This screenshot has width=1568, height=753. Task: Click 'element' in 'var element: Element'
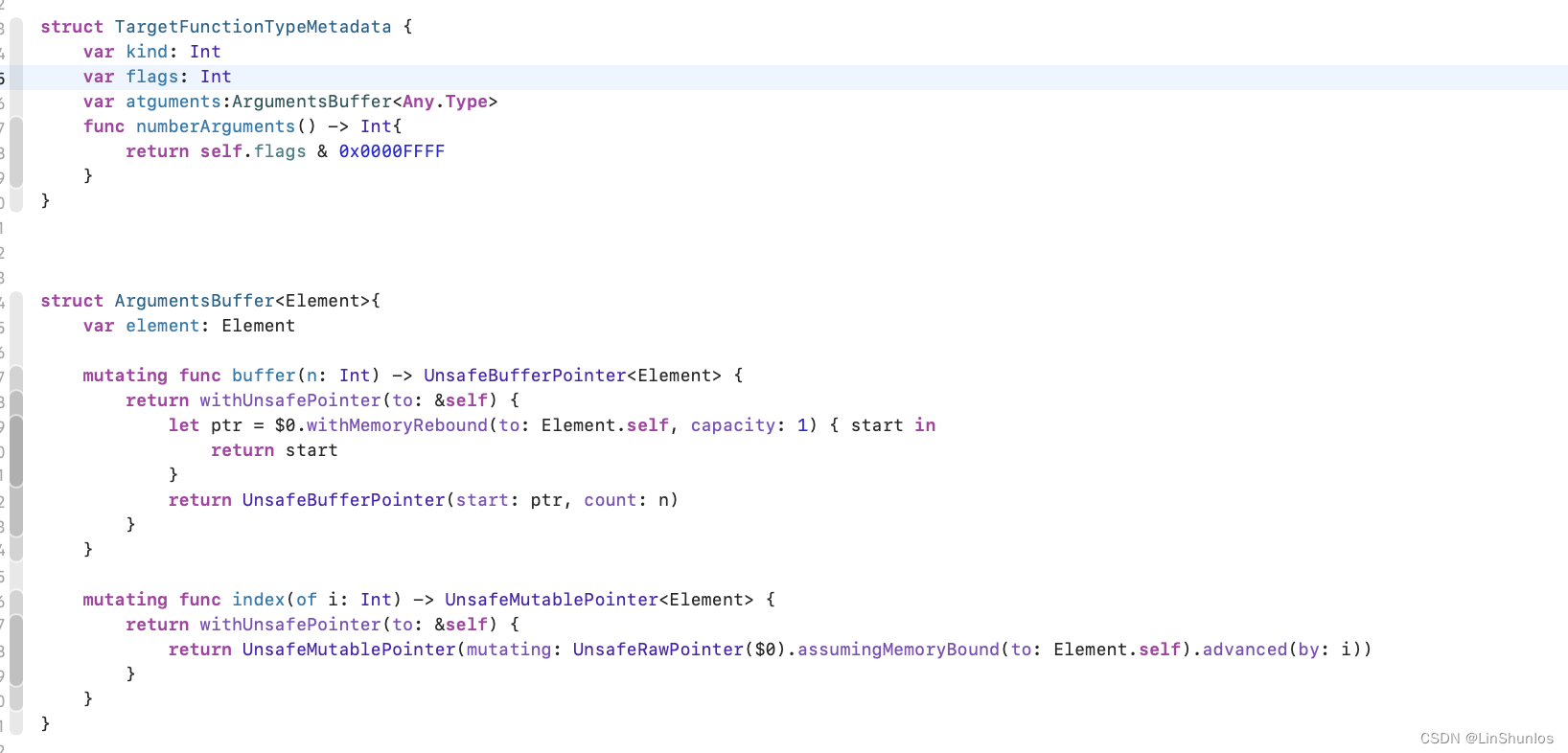tap(163, 326)
